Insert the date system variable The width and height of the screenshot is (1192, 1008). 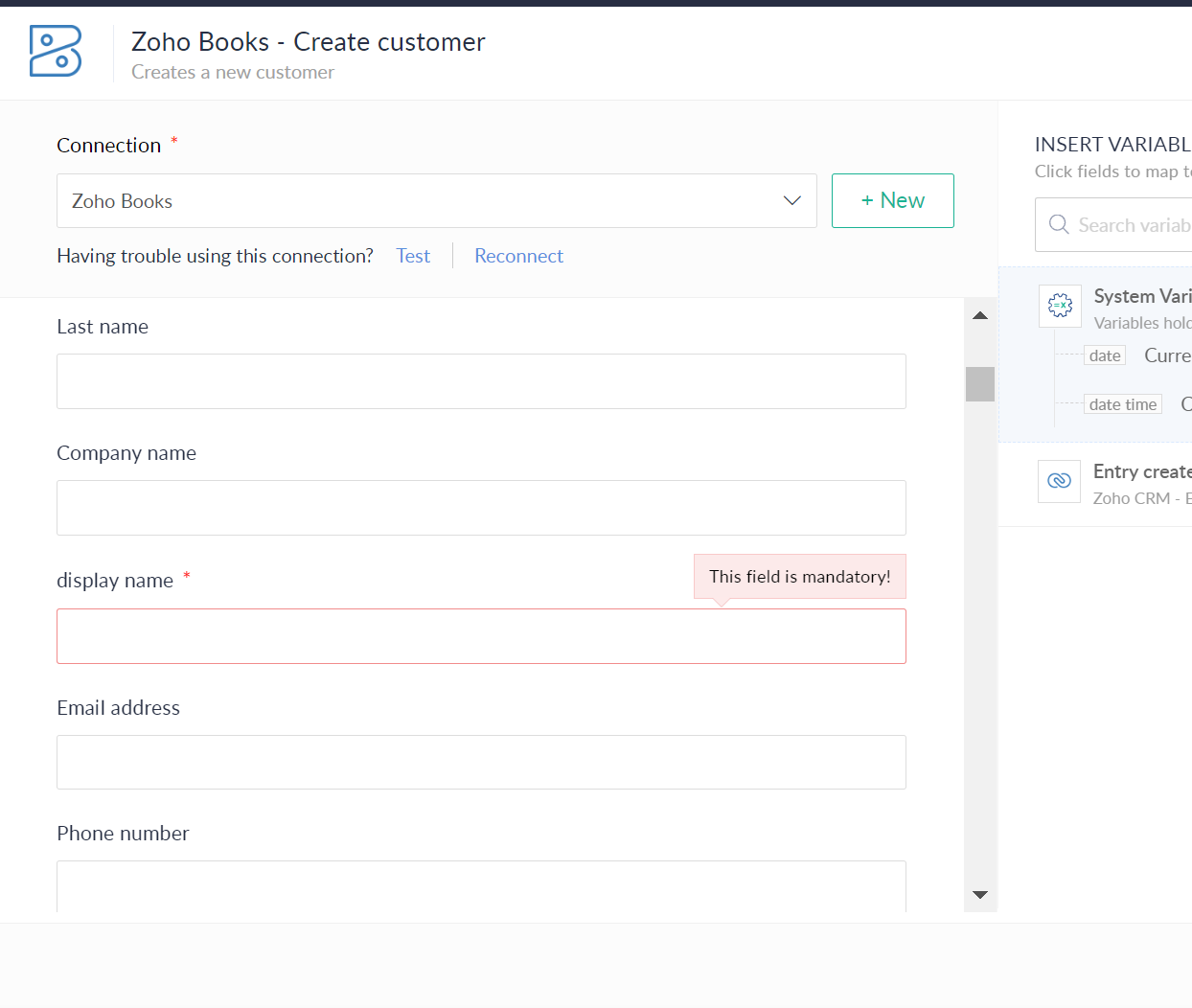[x=1105, y=355]
